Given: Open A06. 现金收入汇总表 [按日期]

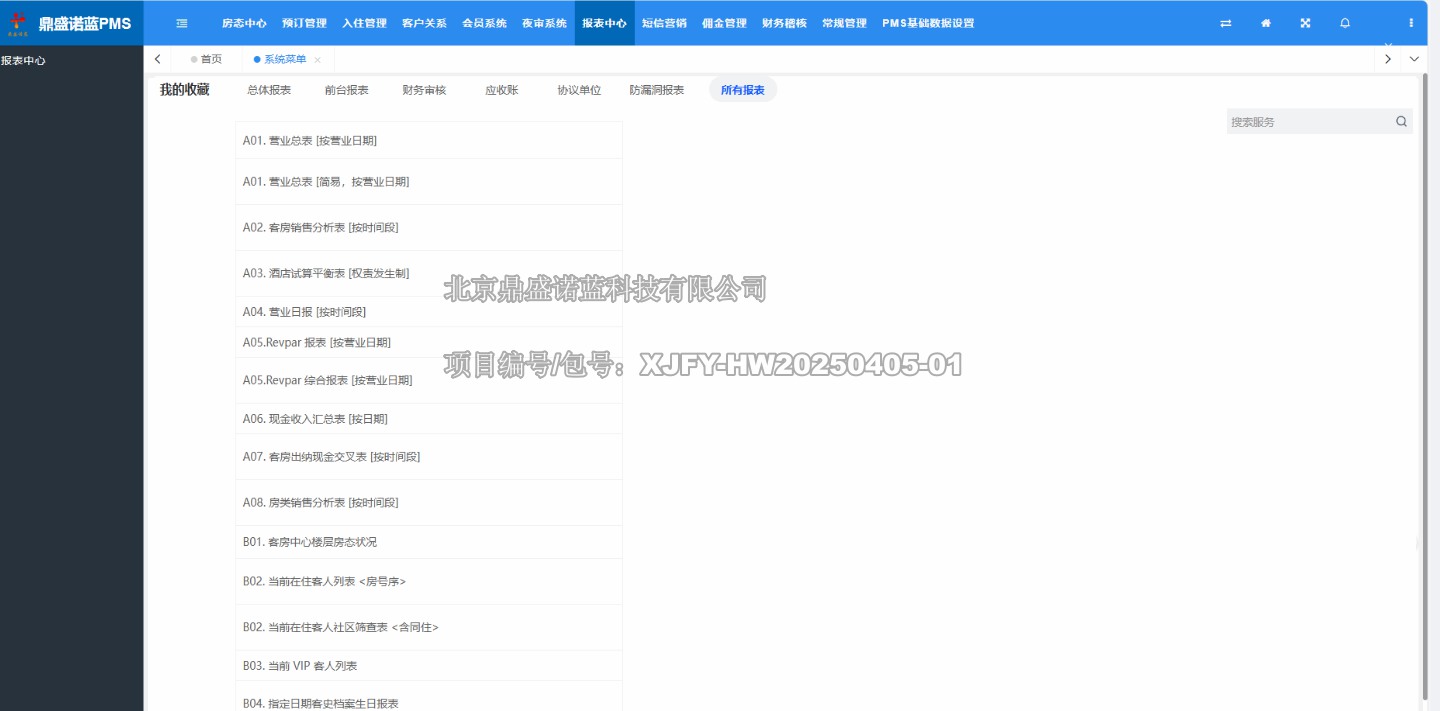Looking at the screenshot, I should click(x=428, y=419).
